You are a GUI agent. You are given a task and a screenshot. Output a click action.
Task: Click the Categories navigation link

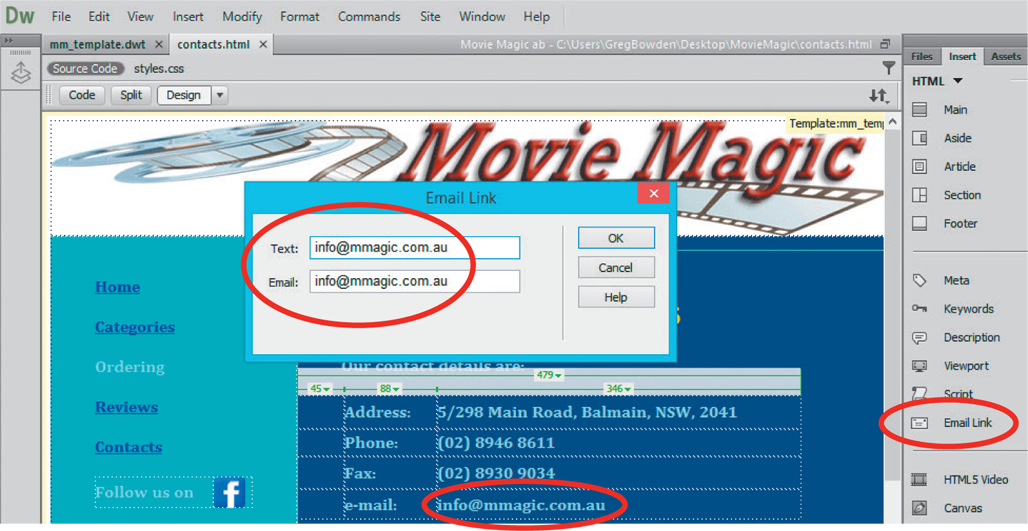click(135, 327)
